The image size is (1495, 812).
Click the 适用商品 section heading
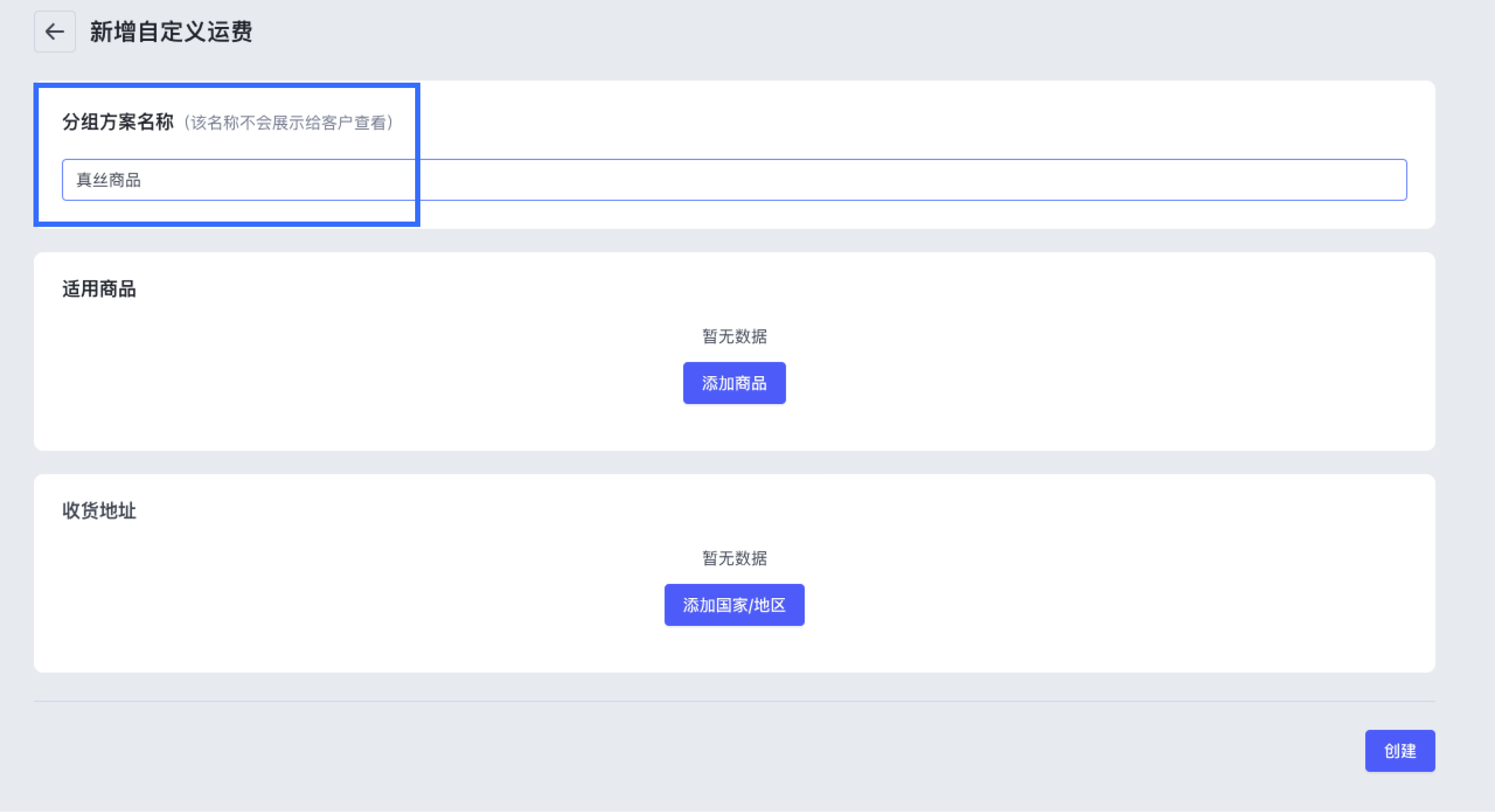[x=99, y=289]
